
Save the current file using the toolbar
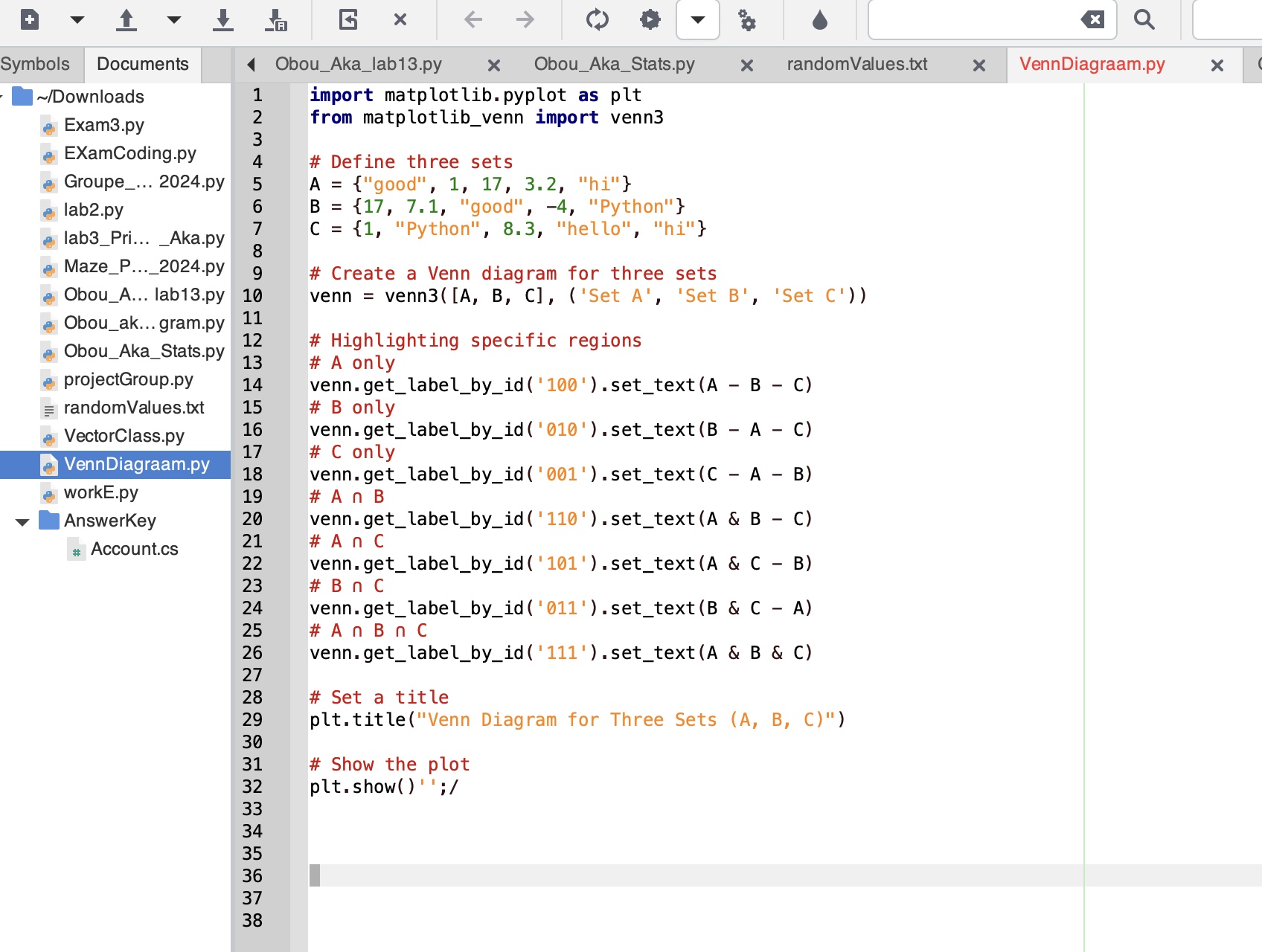[222, 19]
